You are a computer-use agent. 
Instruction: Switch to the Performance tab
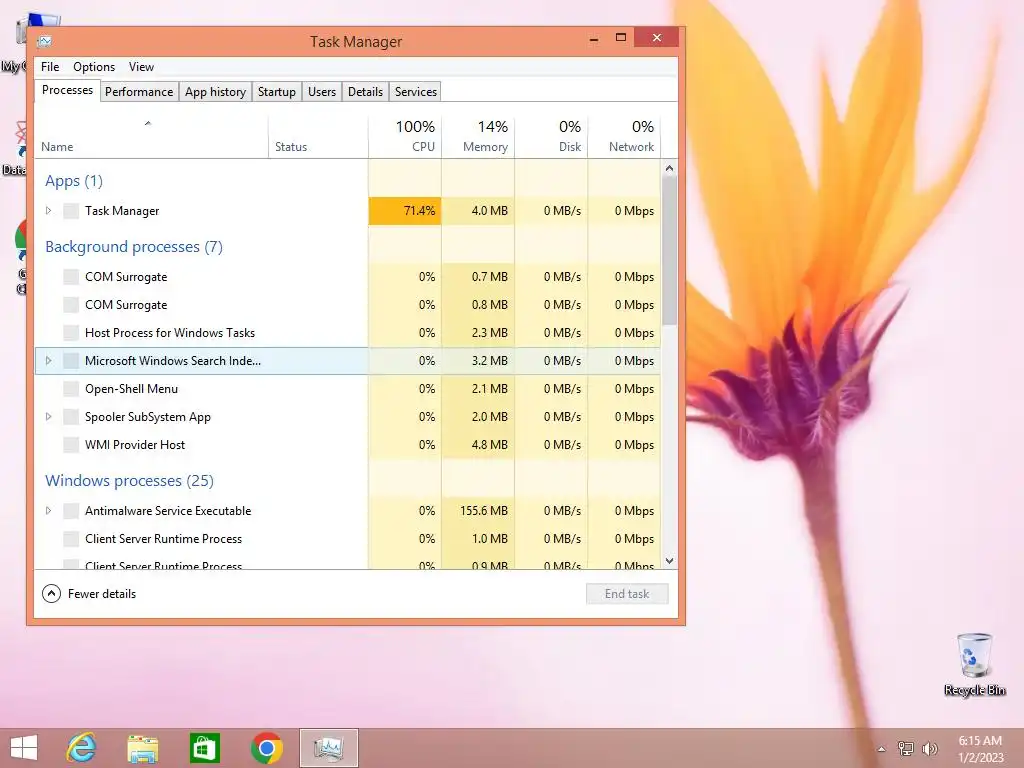click(139, 91)
